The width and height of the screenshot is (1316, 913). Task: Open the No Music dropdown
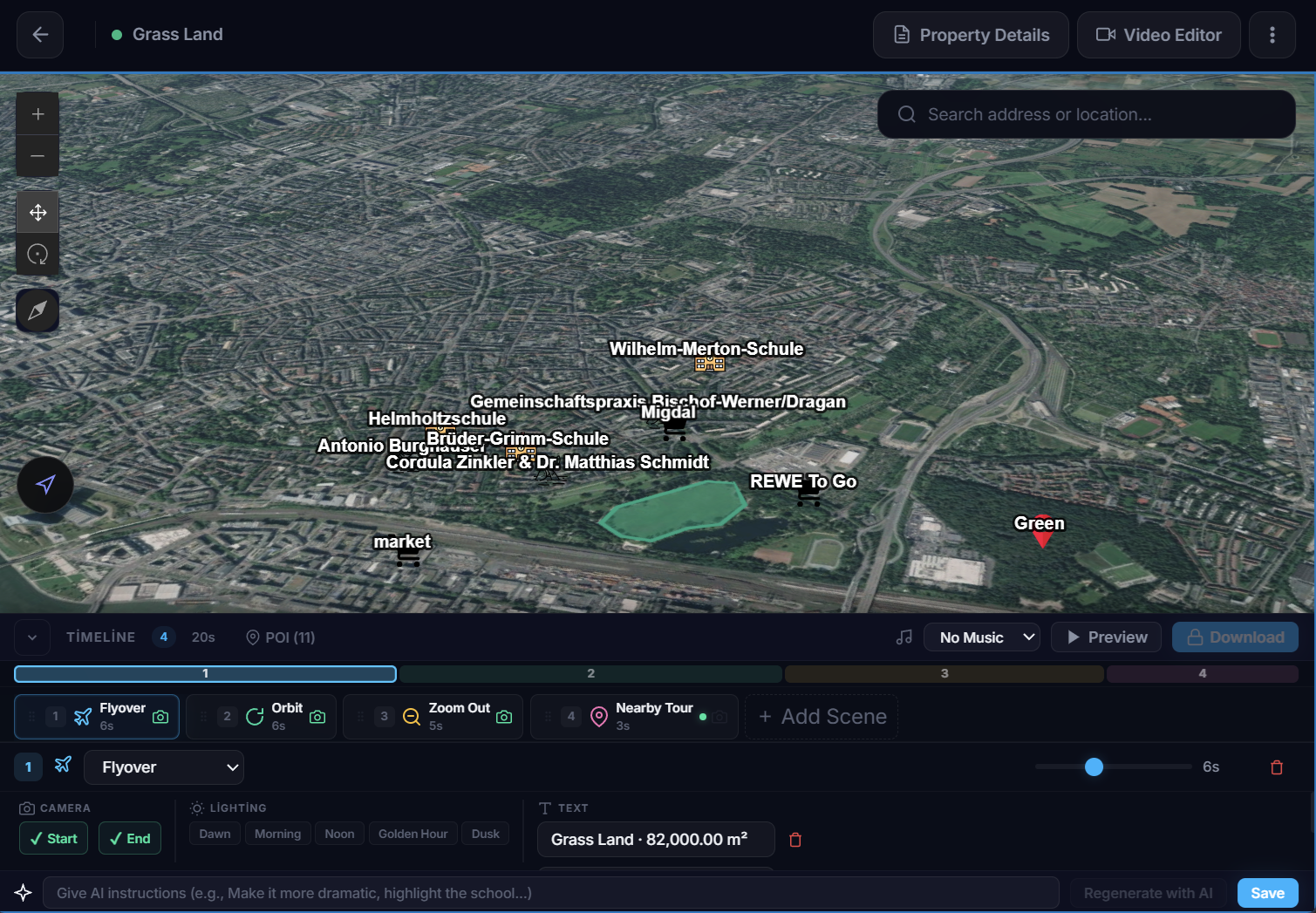(x=982, y=637)
